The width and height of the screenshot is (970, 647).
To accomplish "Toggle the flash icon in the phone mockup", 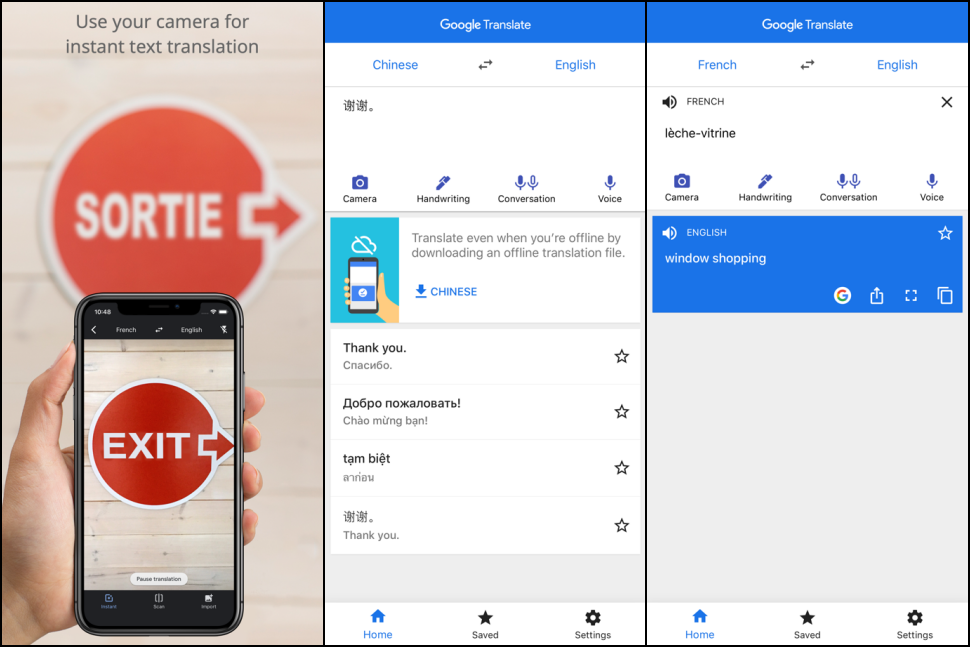I will (224, 330).
